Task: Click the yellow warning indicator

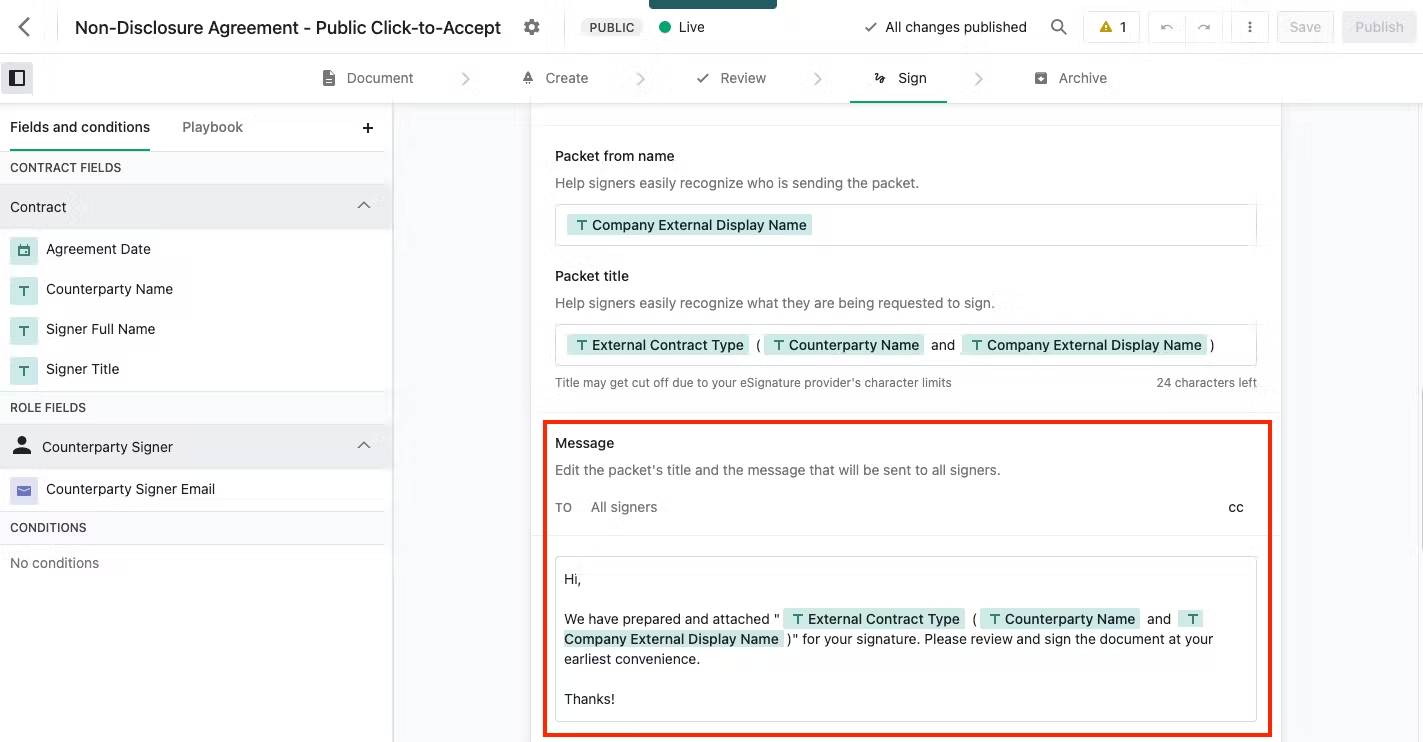Action: 1111,27
